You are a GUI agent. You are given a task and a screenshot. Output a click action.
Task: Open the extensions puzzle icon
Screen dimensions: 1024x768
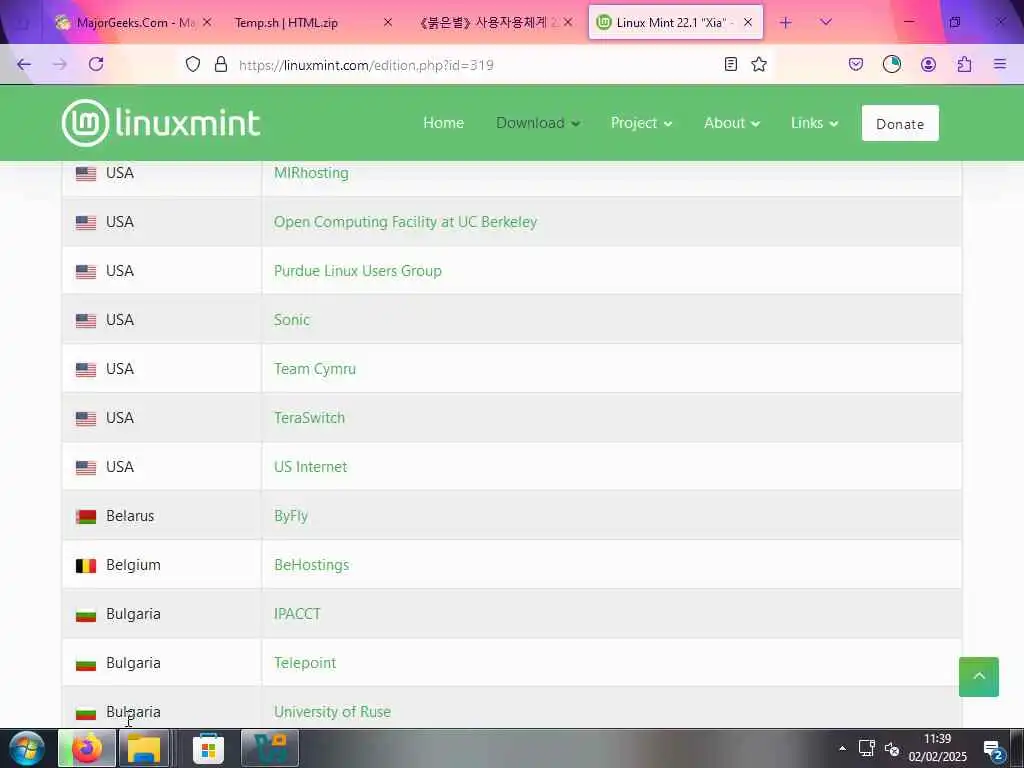pos(964,64)
